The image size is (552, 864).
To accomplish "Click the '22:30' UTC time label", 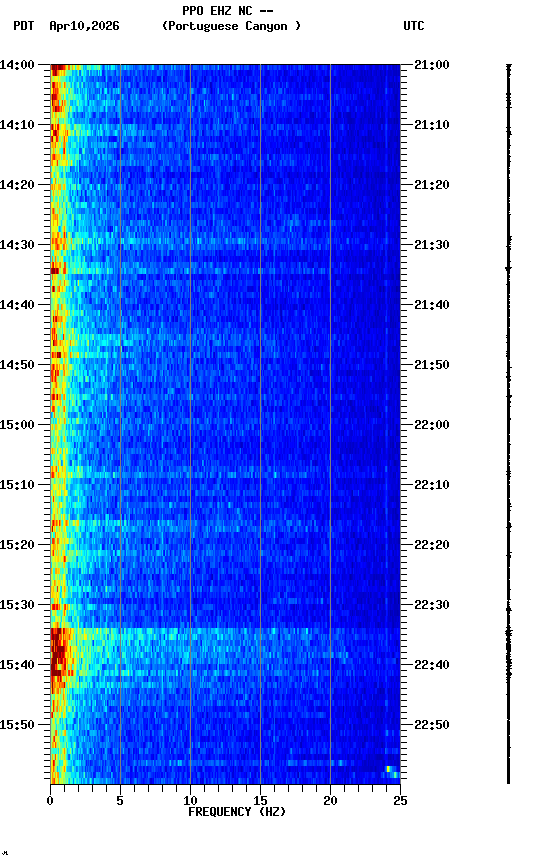I will pyautogui.click(x=432, y=606).
